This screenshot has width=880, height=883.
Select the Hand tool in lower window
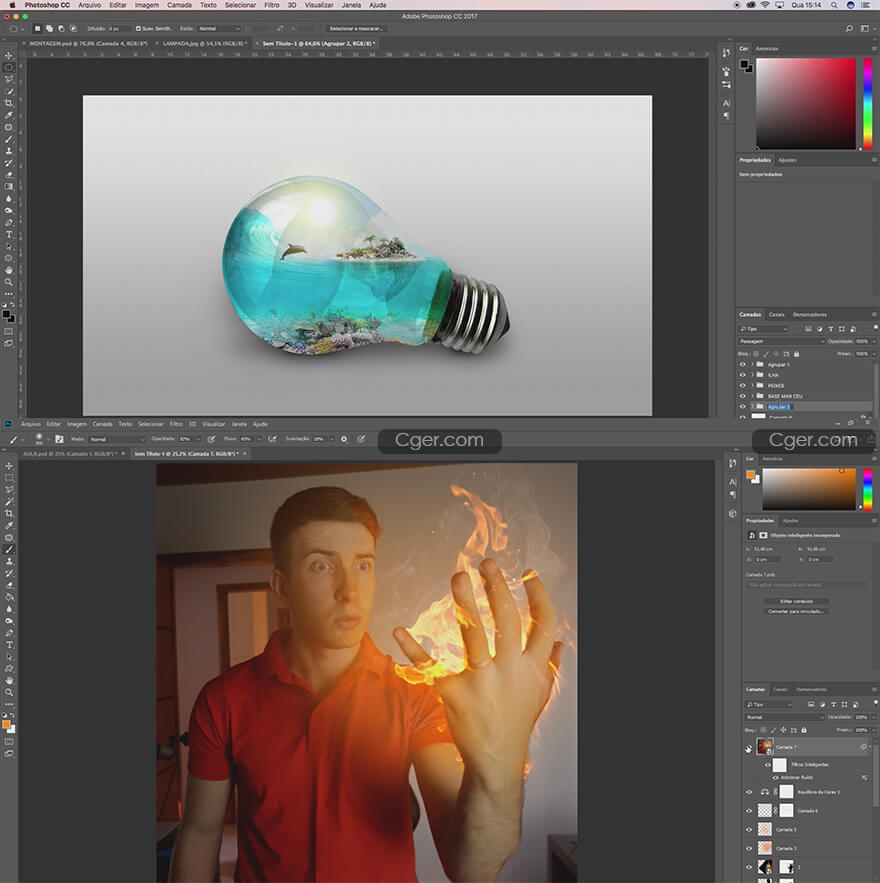9,681
